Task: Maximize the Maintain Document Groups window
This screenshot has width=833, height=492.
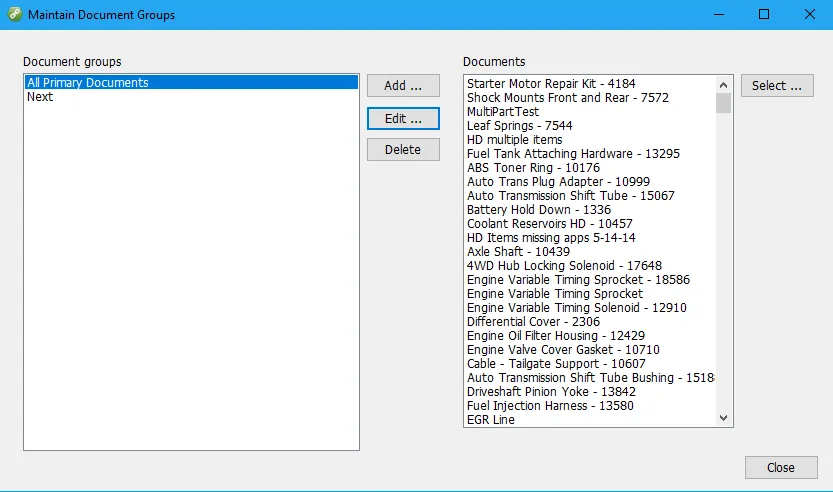Action: point(764,15)
